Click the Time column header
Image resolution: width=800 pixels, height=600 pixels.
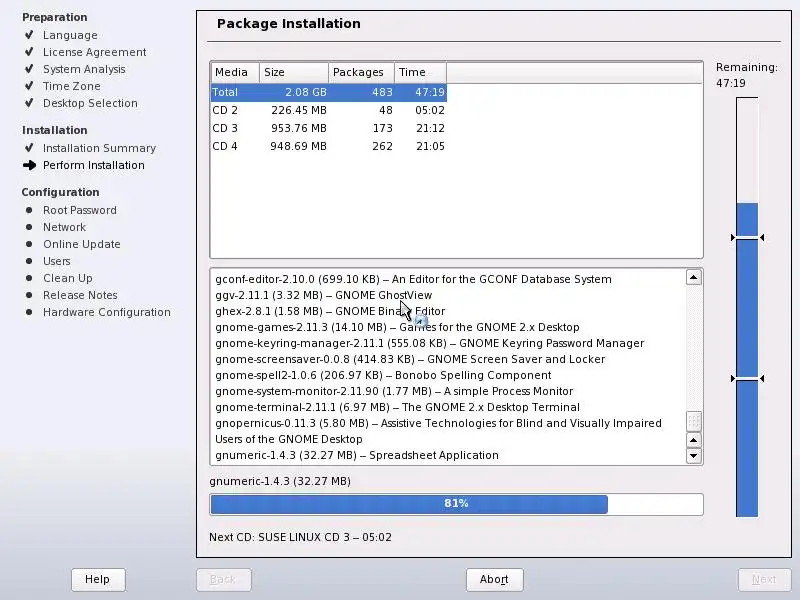coord(420,72)
